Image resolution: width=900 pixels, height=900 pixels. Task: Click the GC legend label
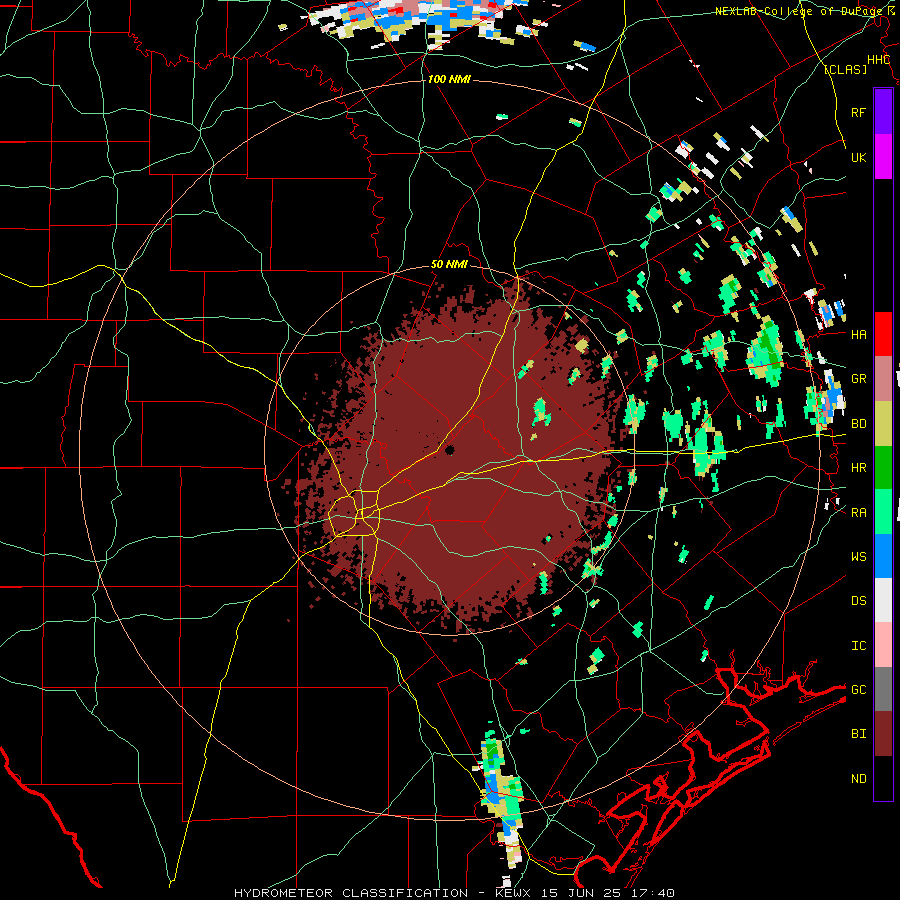[858, 689]
